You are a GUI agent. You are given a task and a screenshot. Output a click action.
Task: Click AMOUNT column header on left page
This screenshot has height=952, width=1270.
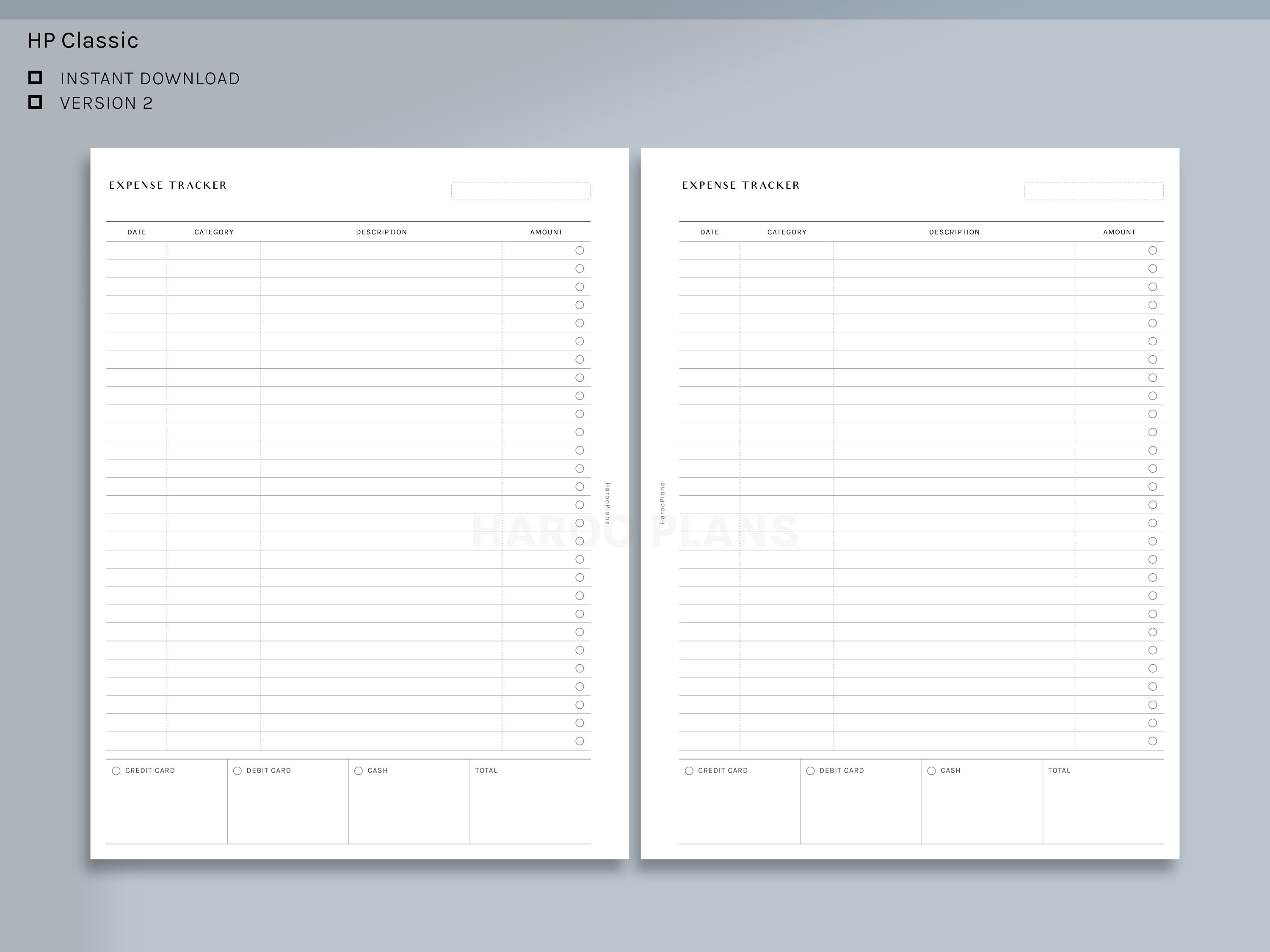pyautogui.click(x=547, y=232)
